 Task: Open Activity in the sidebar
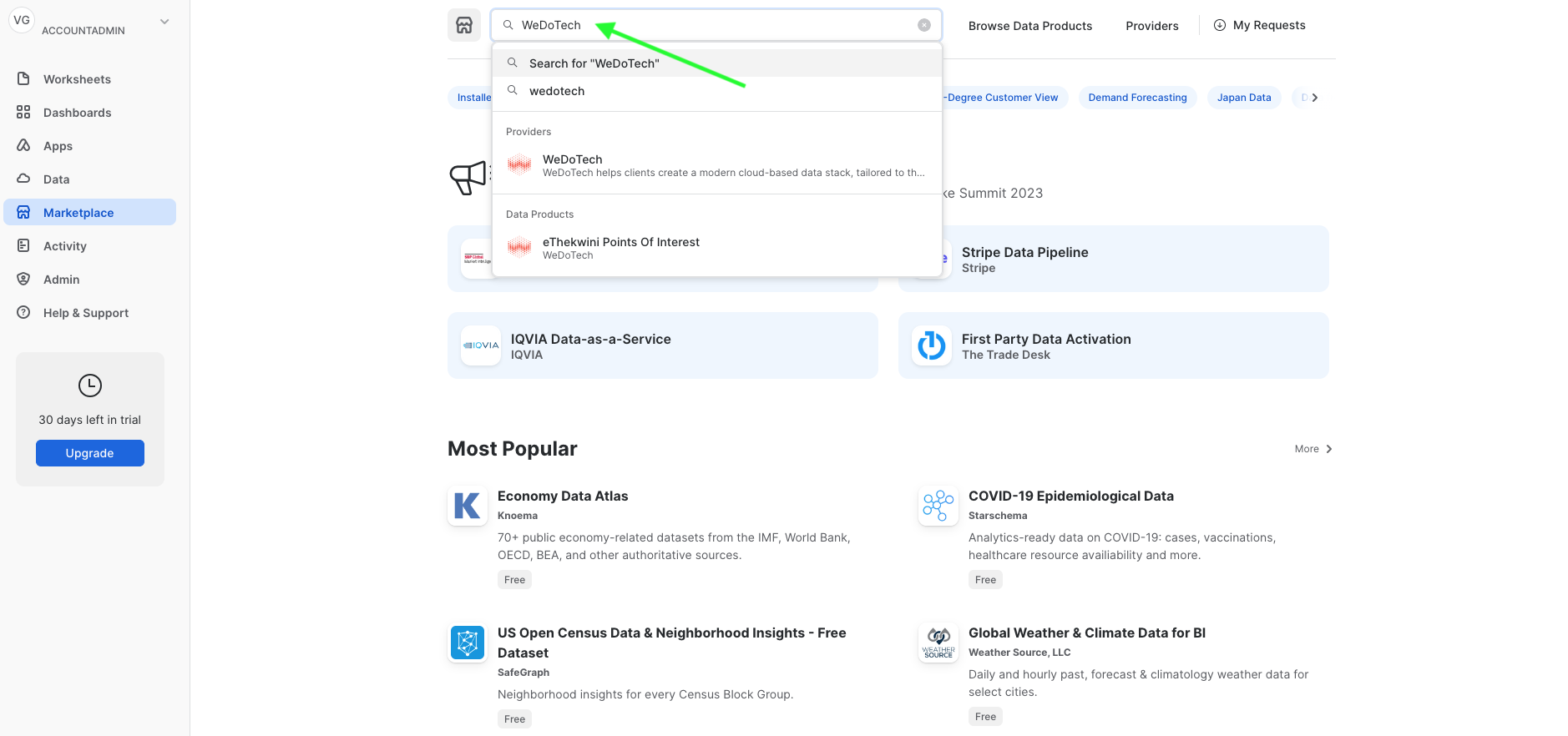pos(89,246)
